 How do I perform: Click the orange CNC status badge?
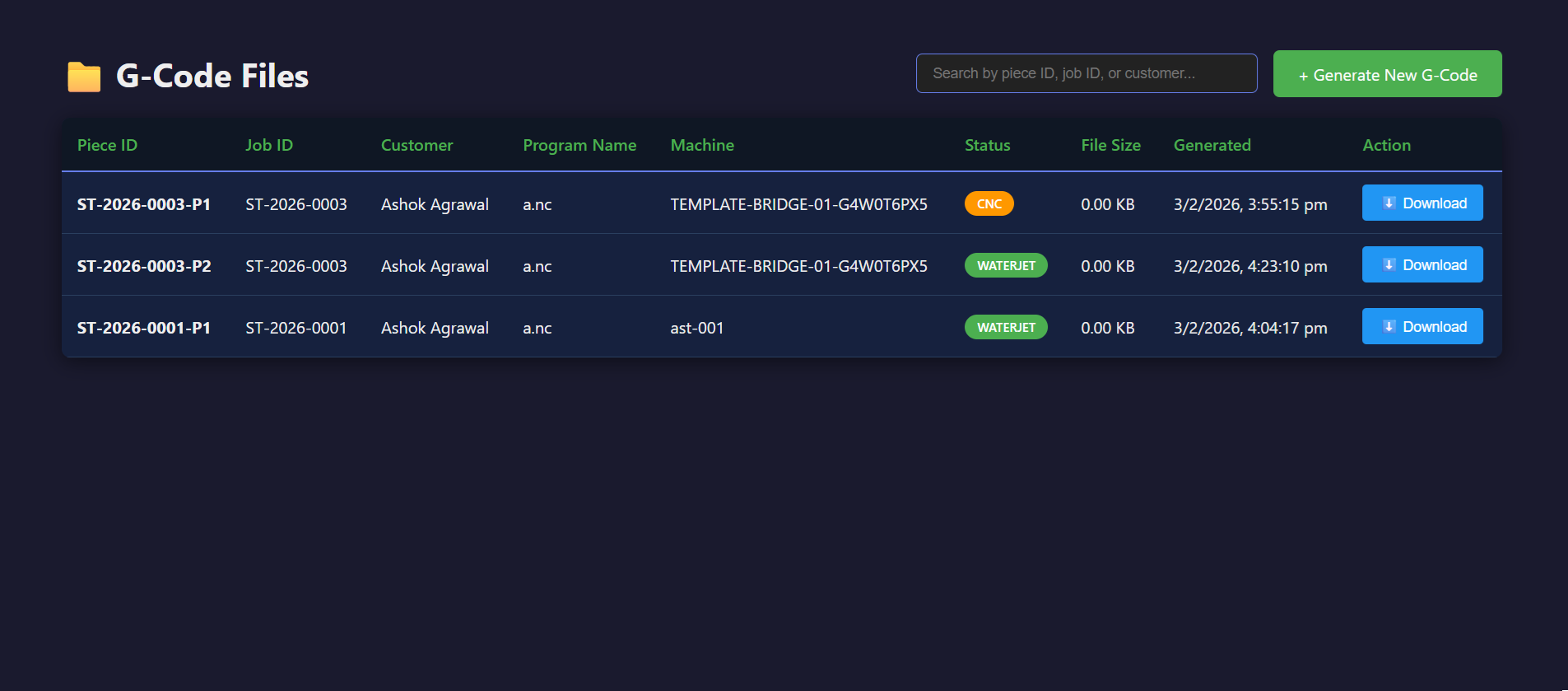989,203
